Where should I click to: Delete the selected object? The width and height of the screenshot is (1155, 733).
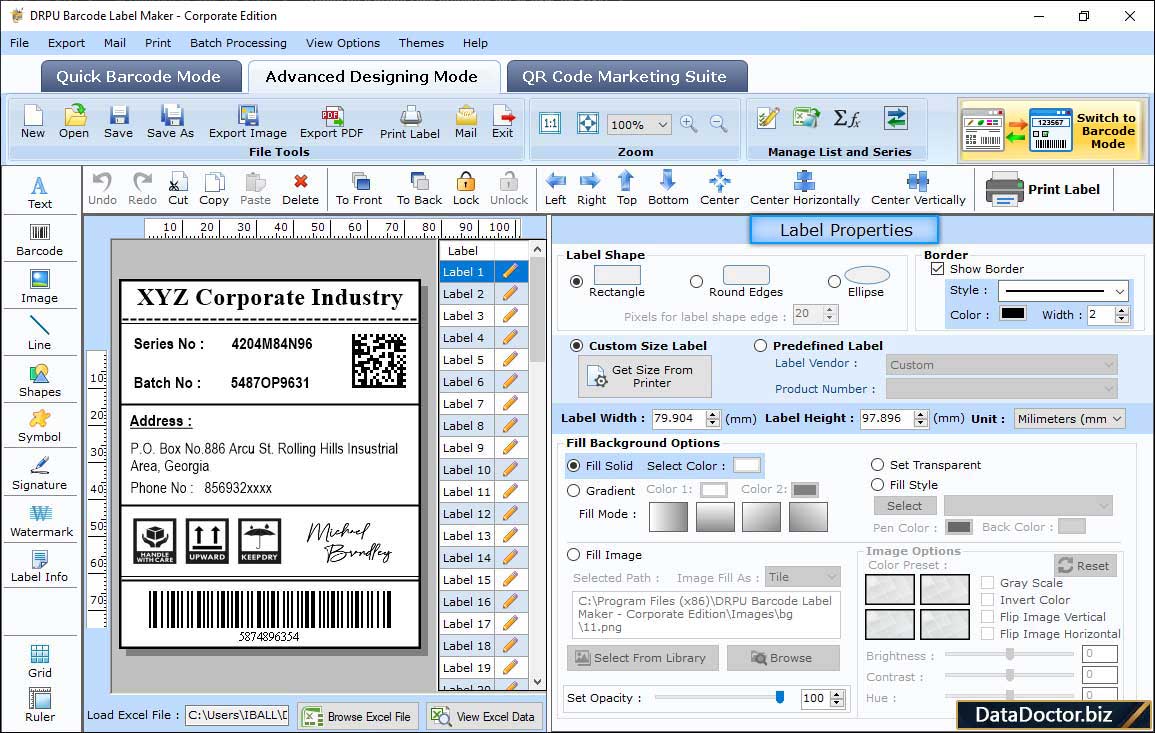point(301,189)
